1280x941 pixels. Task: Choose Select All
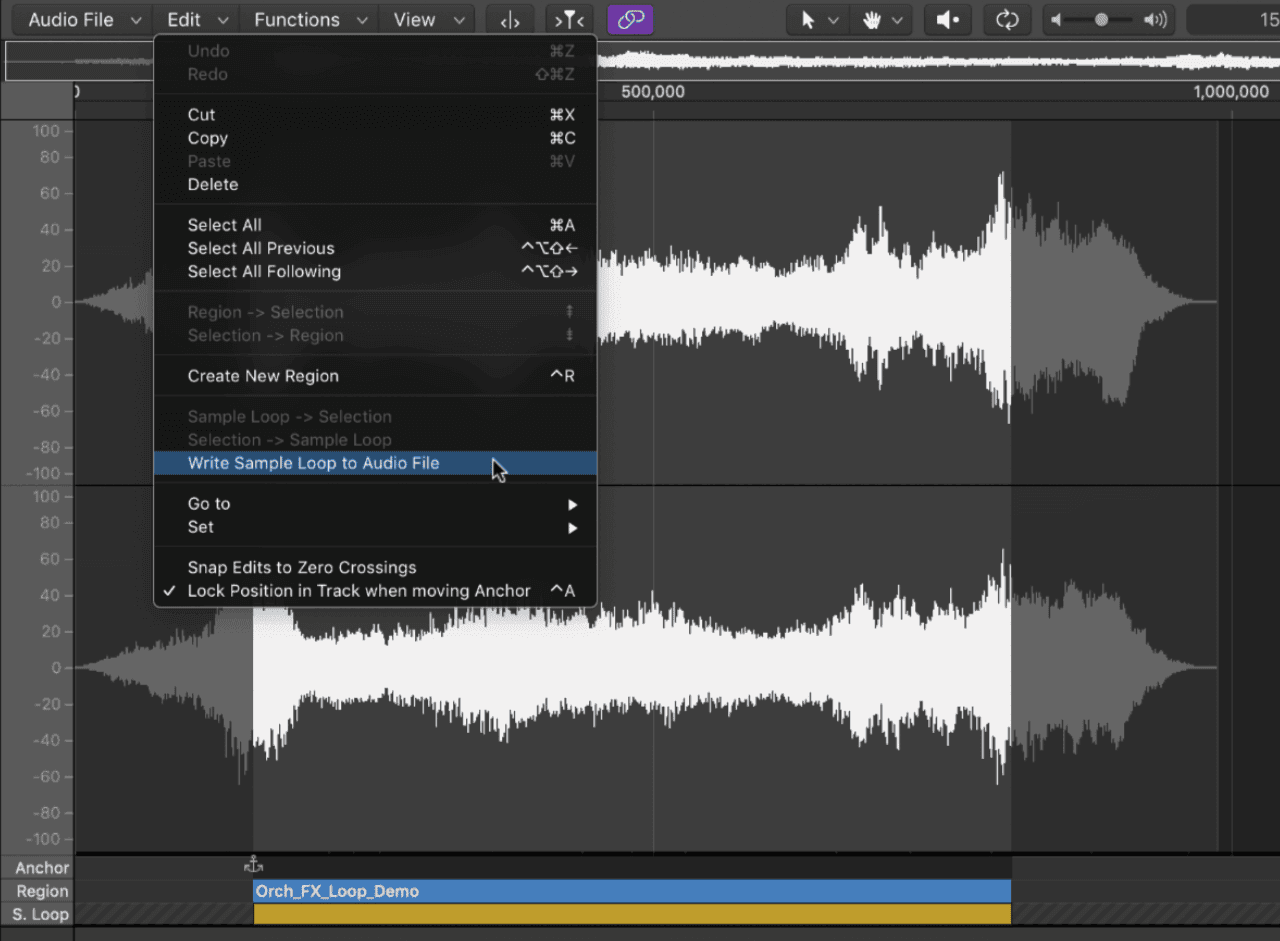pos(375,225)
